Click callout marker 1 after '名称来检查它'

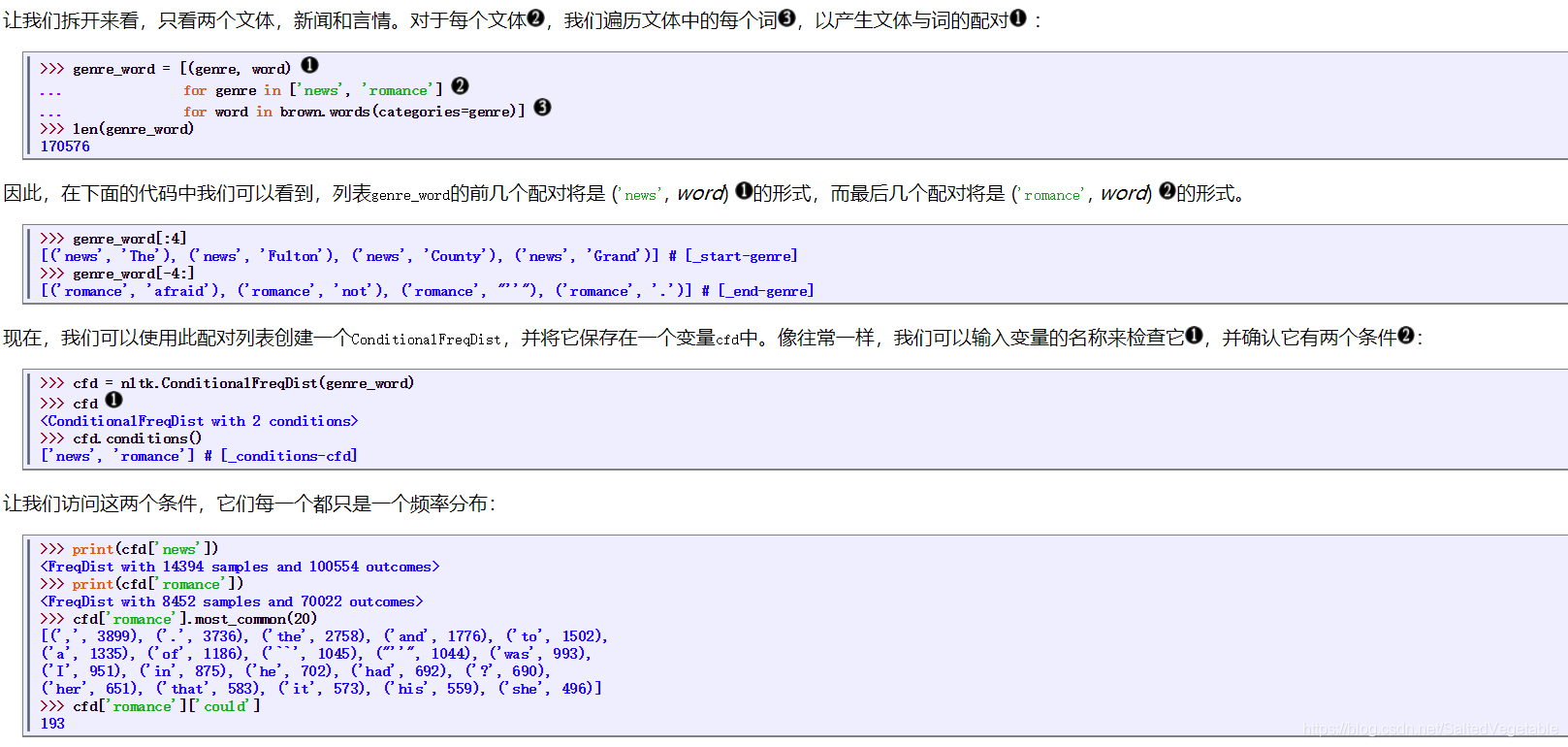click(1194, 336)
